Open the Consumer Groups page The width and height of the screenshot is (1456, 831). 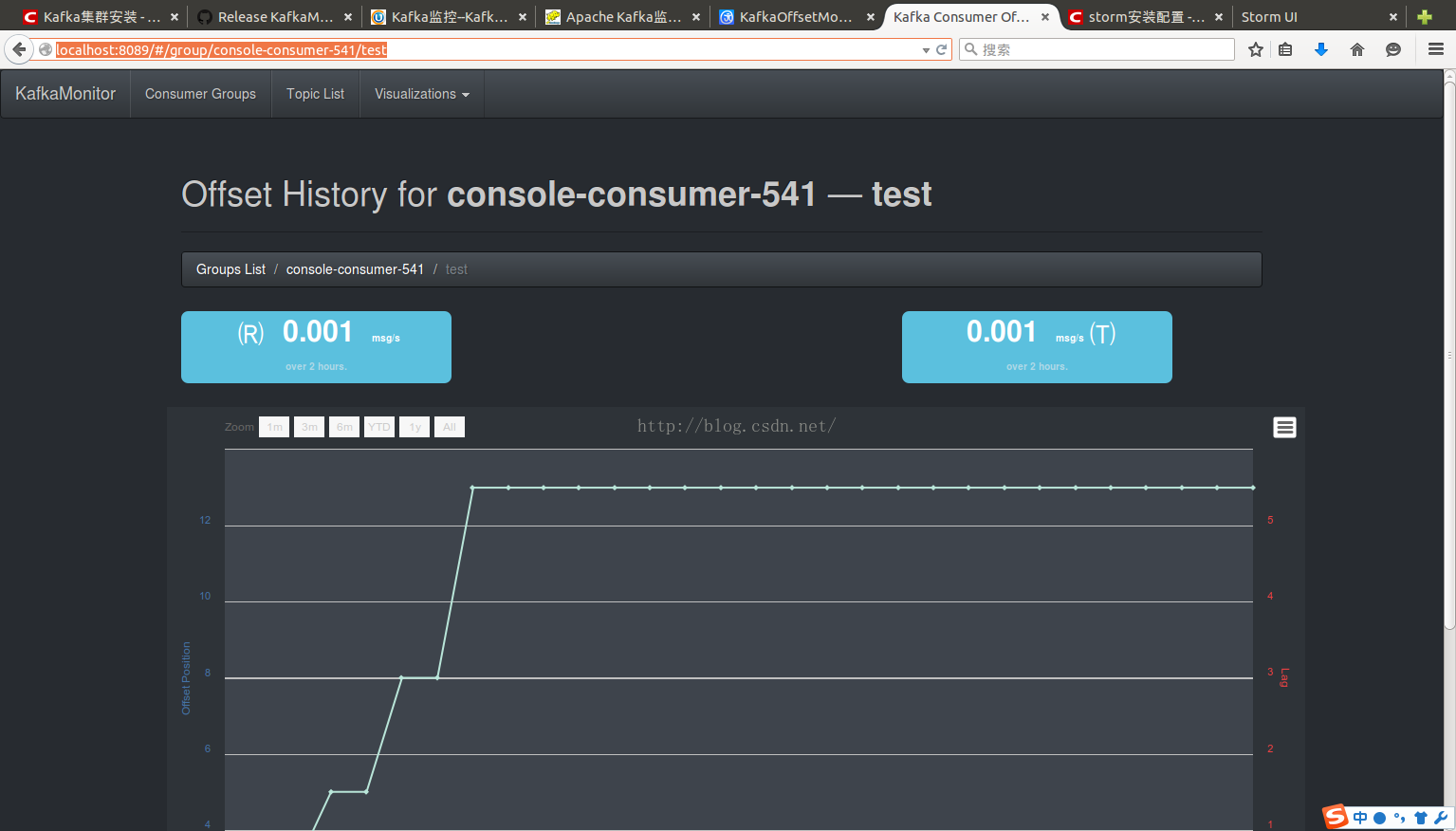pyautogui.click(x=200, y=94)
